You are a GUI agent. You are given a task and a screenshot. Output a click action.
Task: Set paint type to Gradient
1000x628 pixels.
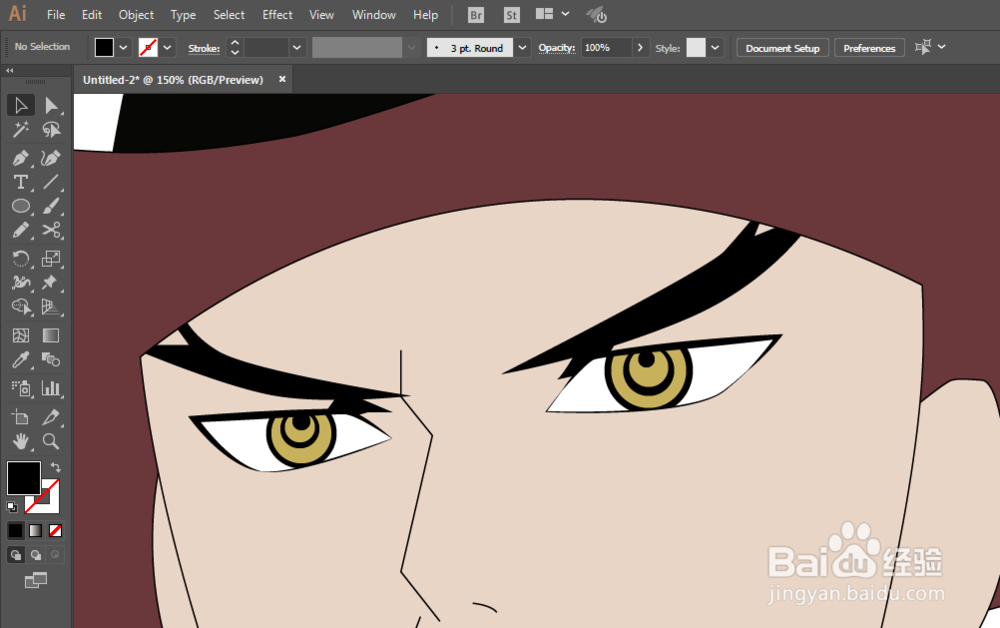35,530
